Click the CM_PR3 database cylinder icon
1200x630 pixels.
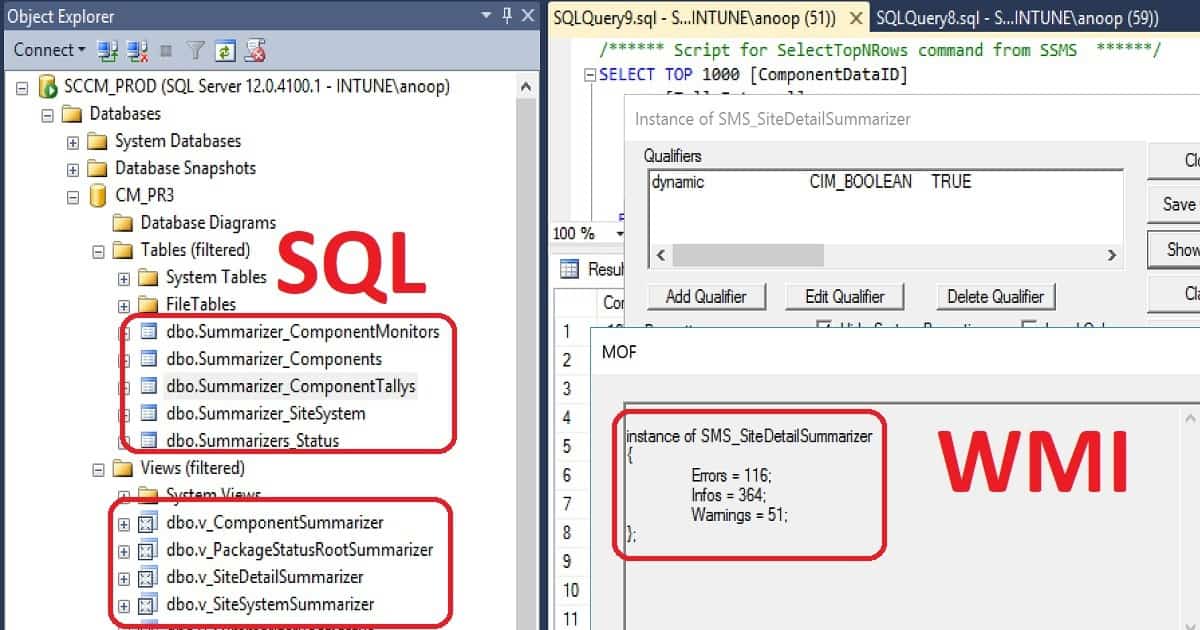[x=98, y=196]
